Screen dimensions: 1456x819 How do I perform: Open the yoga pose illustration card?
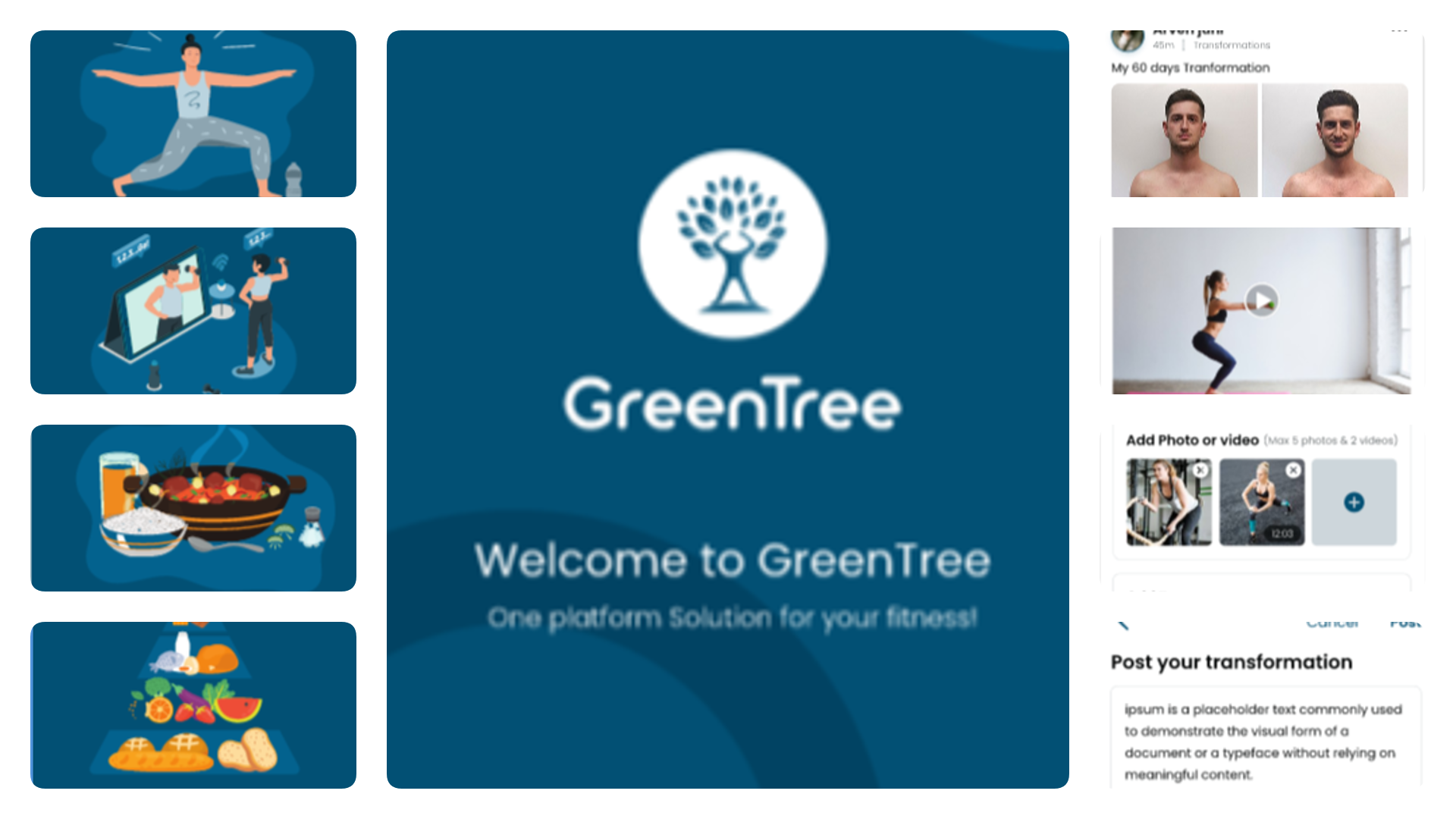[193, 114]
